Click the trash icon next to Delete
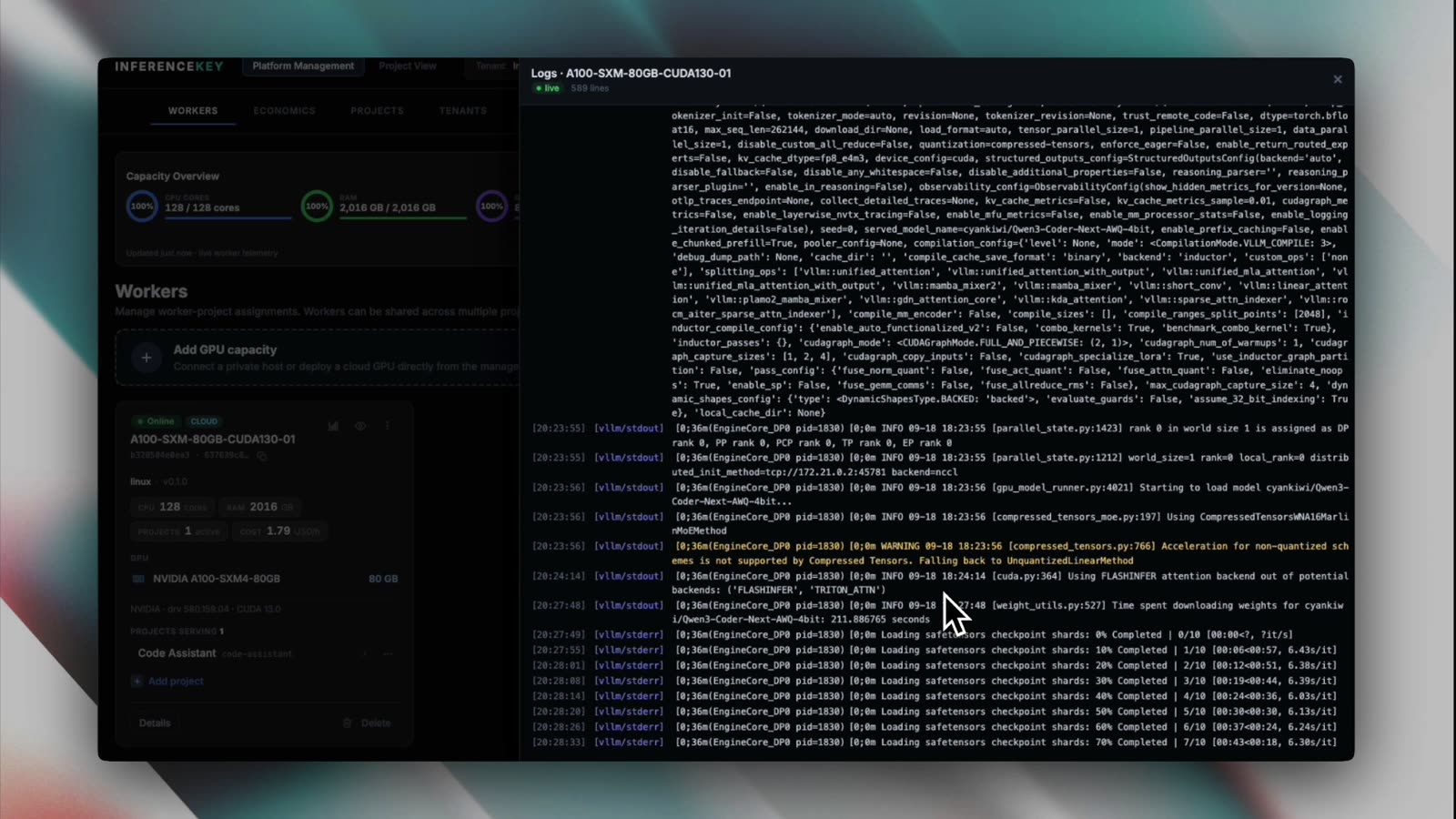Viewport: 1456px width, 819px height. click(x=347, y=723)
